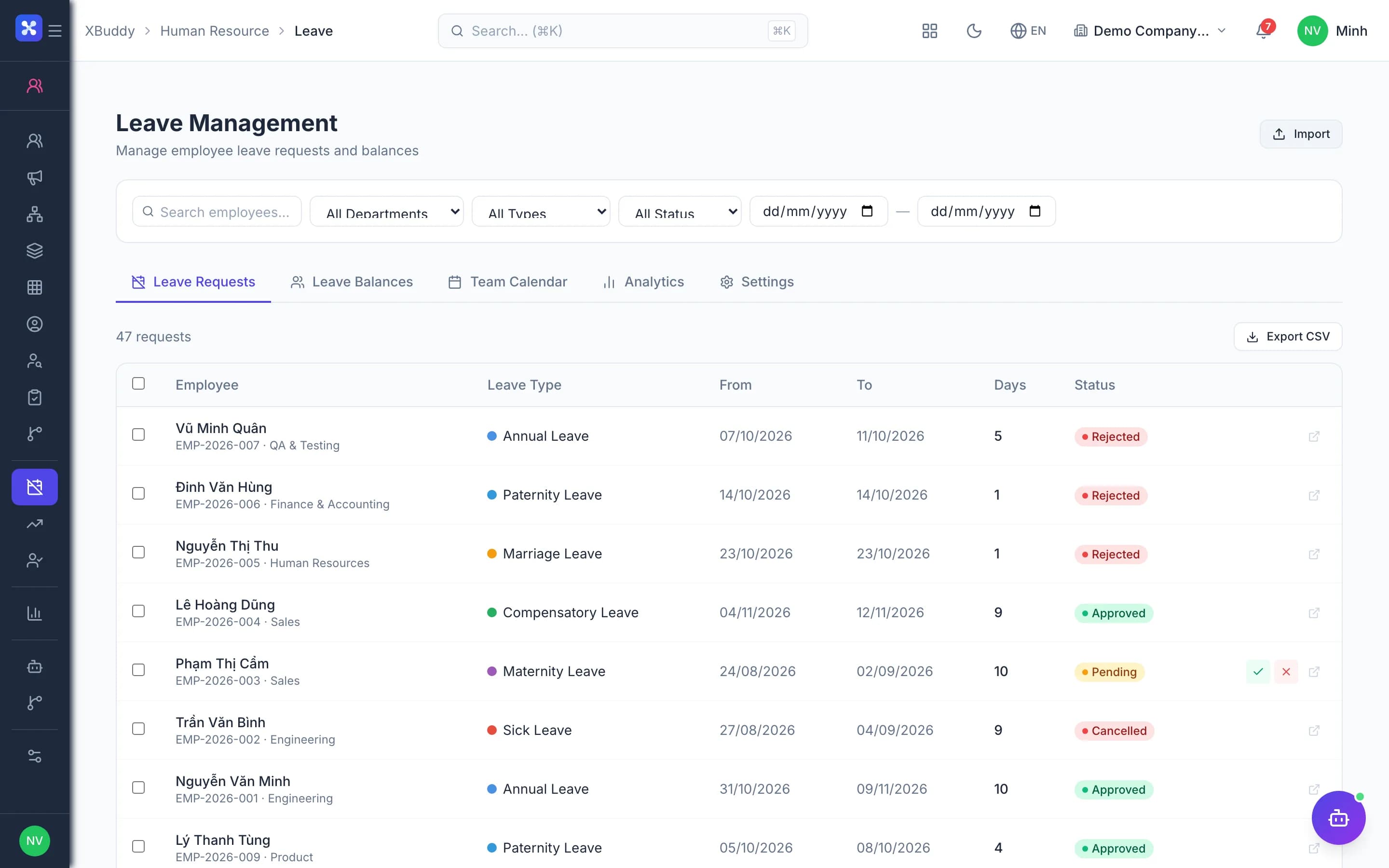
Task: Sort by the Employee column header
Action: click(206, 385)
